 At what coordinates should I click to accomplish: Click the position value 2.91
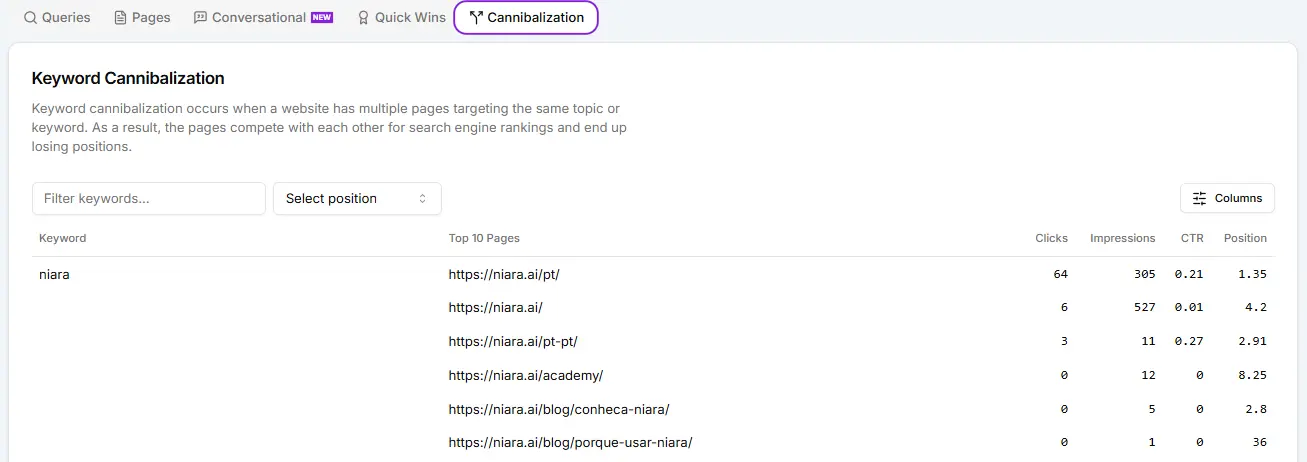(x=1252, y=341)
